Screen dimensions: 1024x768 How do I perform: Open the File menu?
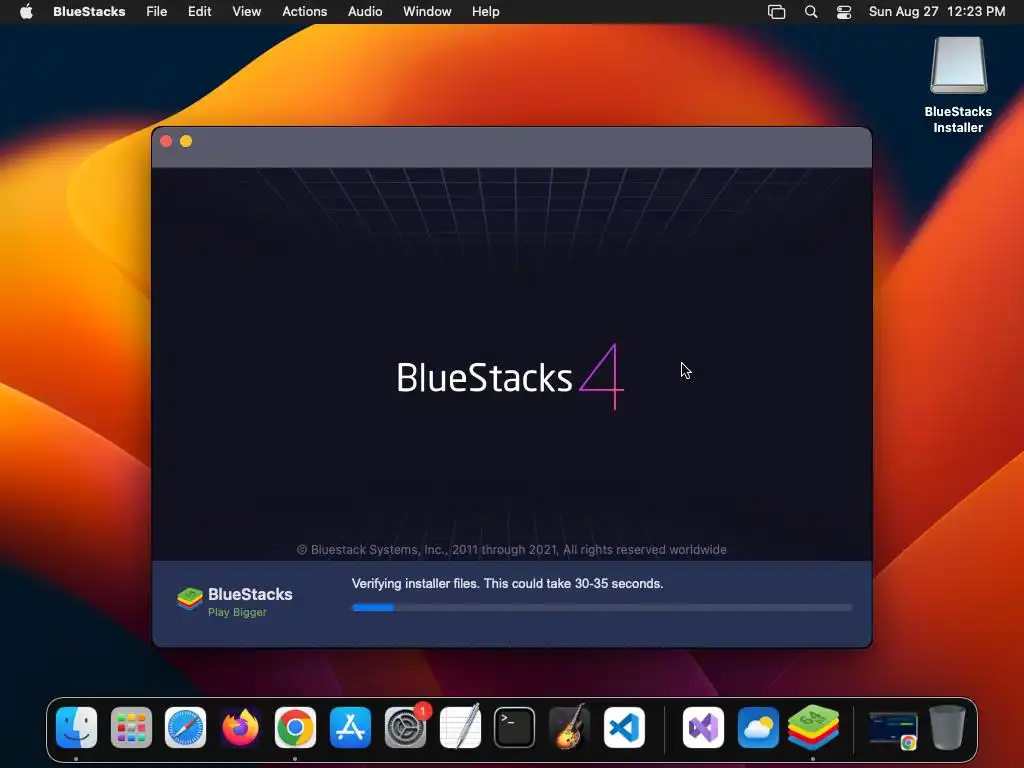point(157,12)
